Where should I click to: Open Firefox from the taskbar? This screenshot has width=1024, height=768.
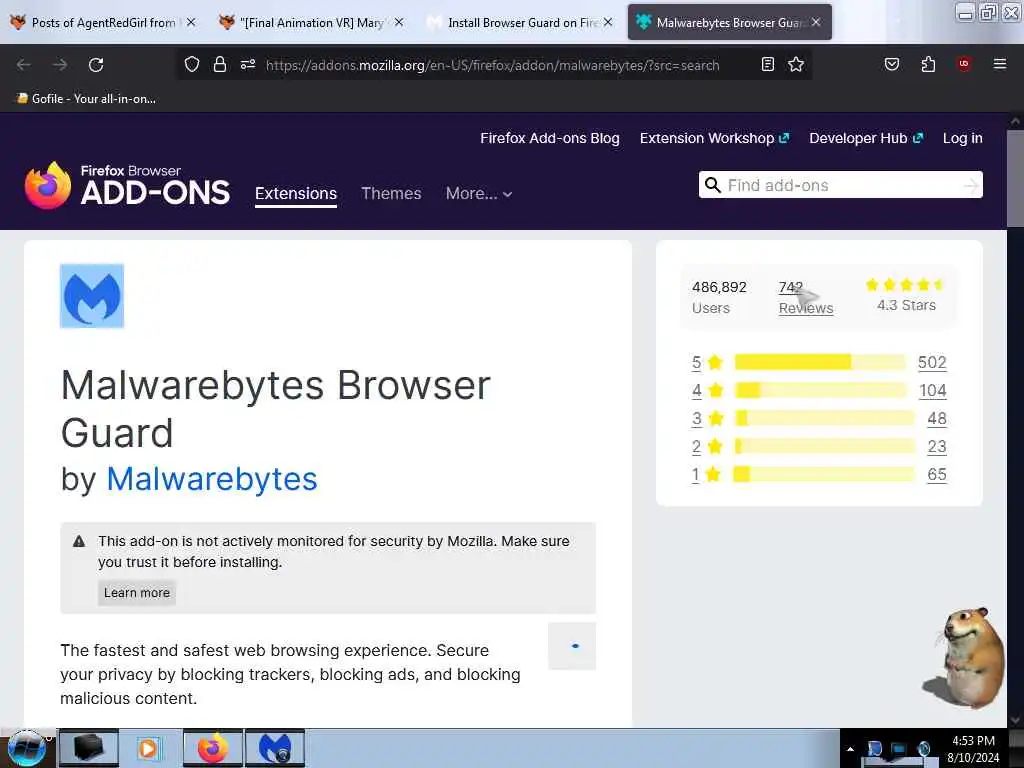(212, 748)
